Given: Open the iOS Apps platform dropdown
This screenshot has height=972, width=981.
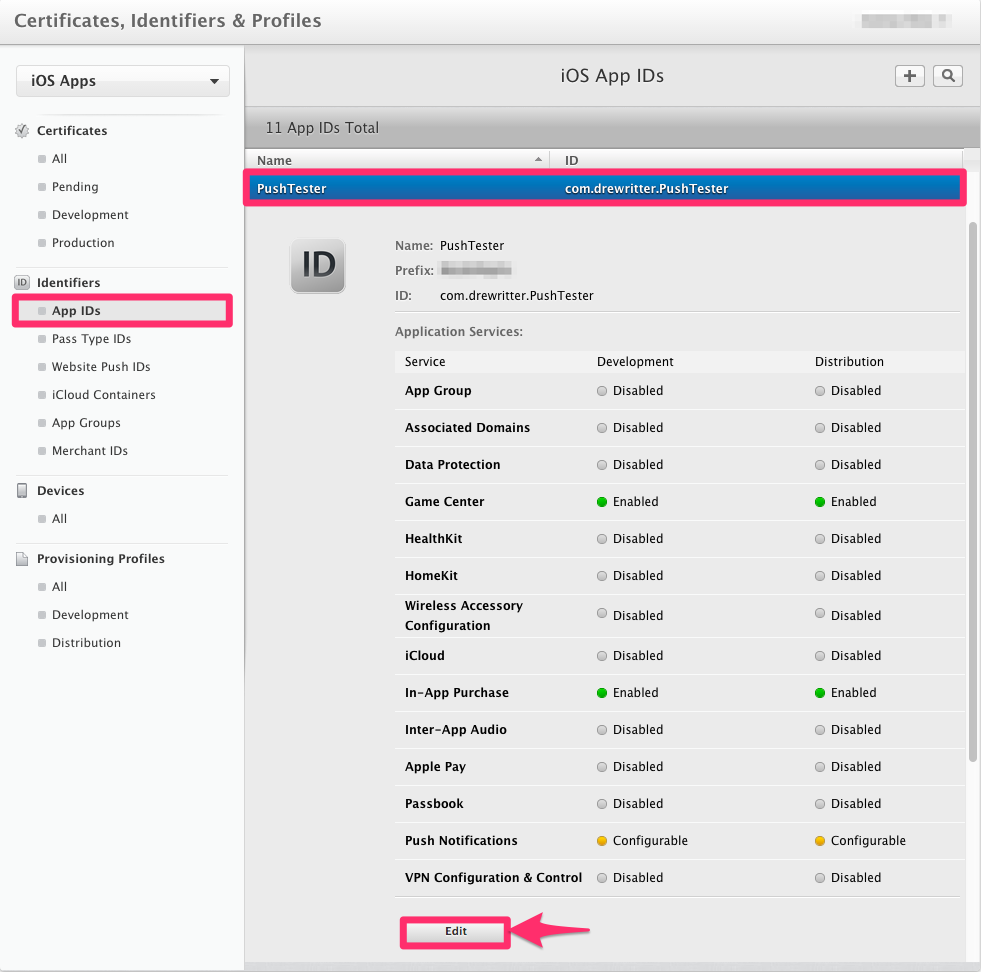Looking at the screenshot, I should coord(123,81).
